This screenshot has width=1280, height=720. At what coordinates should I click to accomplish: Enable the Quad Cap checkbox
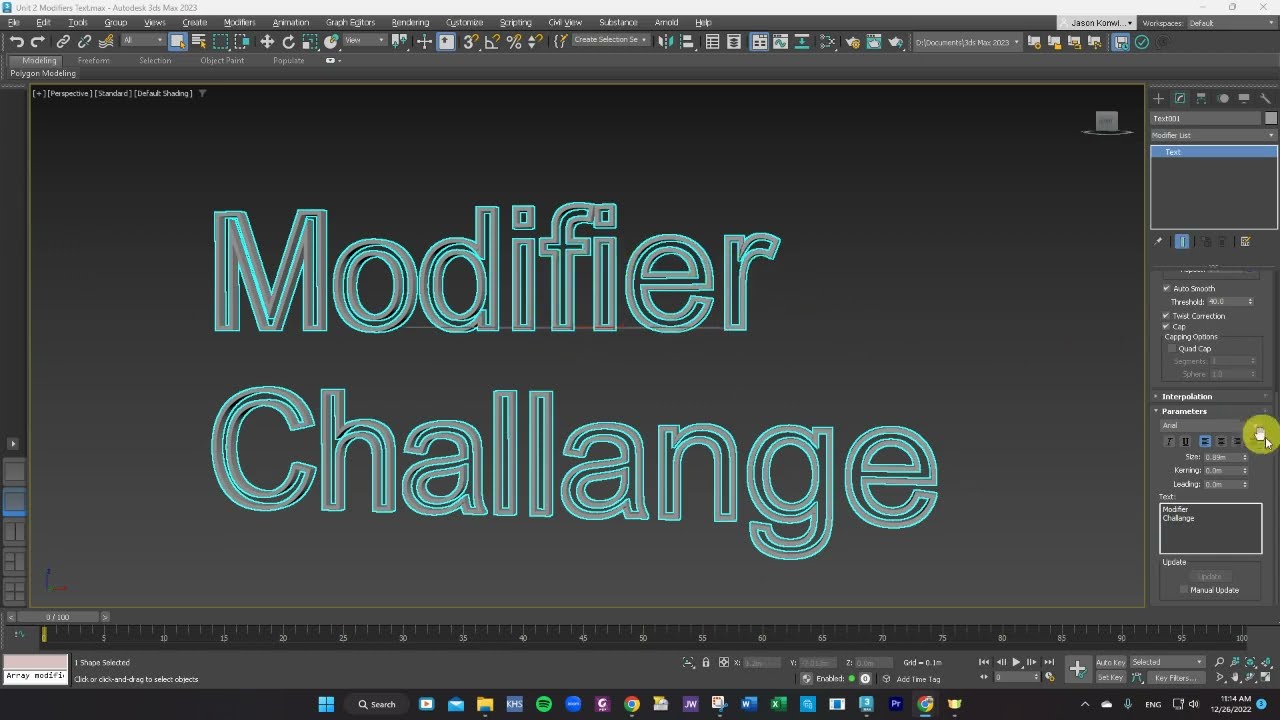coord(1173,348)
